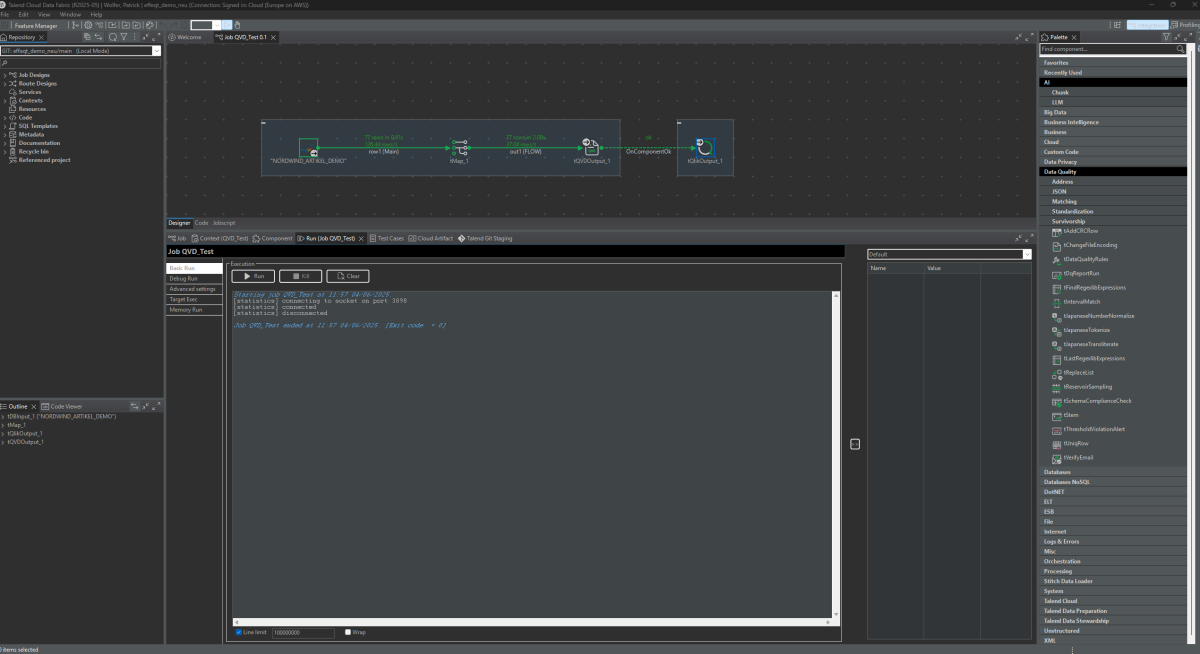Select the tQVDOutput_1 component on the canvas

point(591,148)
